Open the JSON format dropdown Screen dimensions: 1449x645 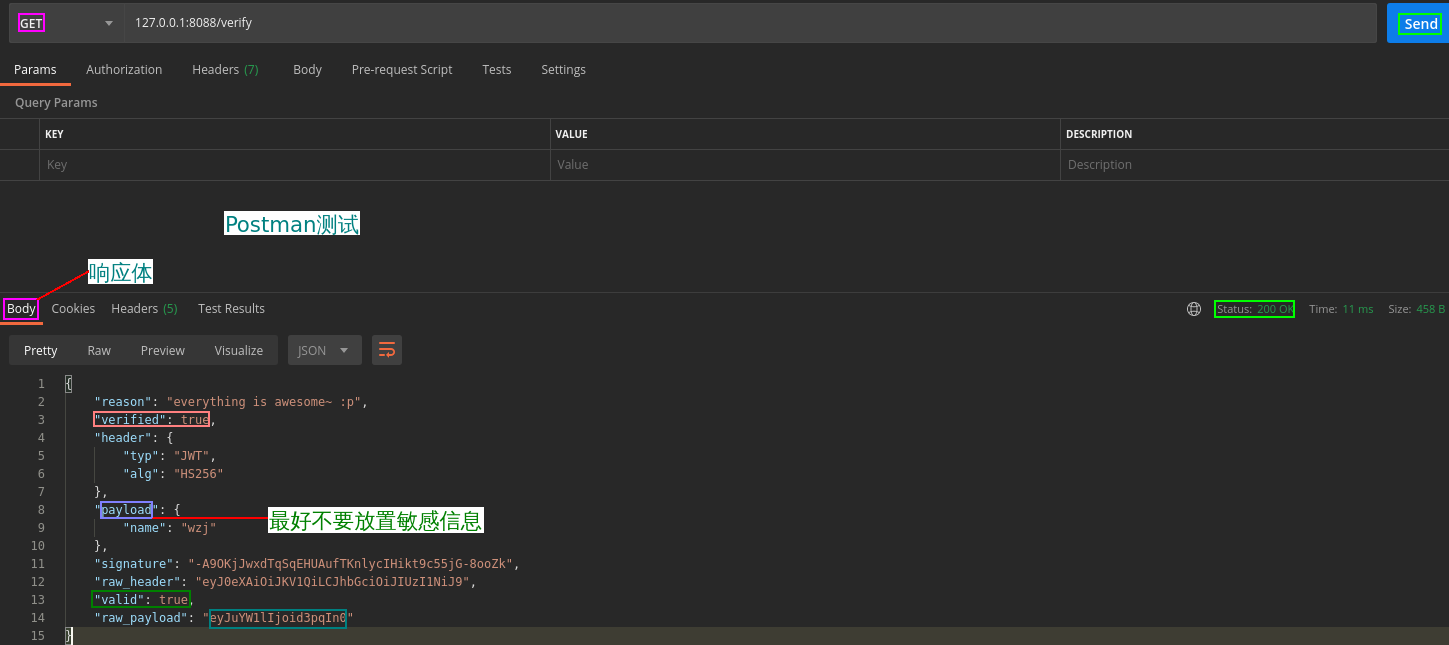324,350
